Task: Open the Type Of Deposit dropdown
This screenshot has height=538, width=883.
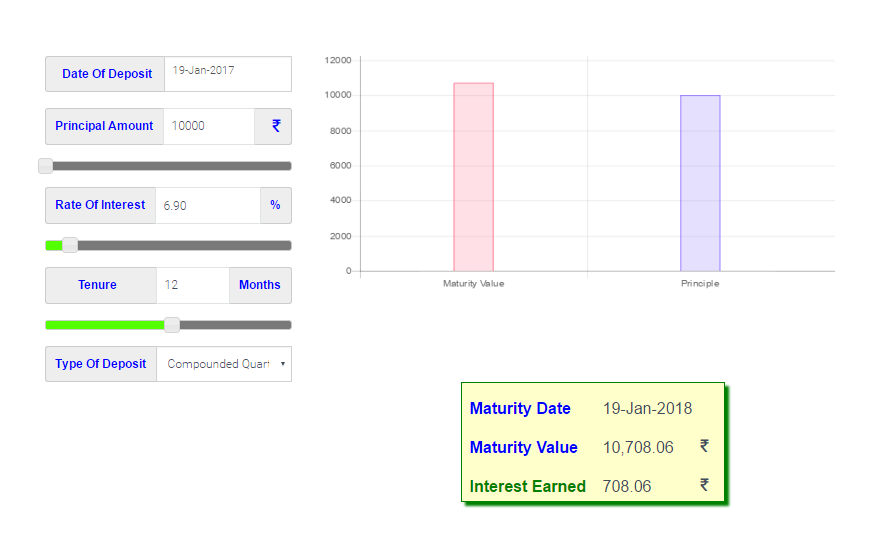Action: (x=224, y=364)
